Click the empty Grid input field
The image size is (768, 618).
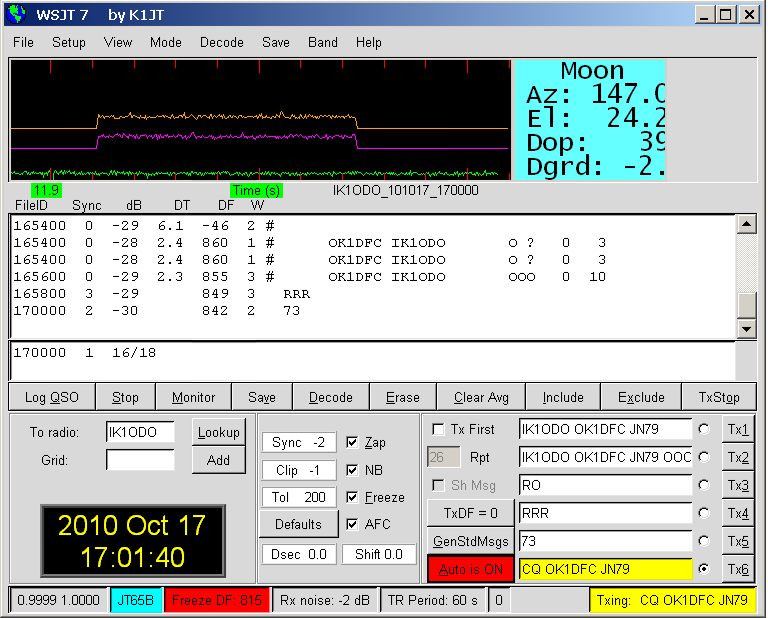(140, 460)
